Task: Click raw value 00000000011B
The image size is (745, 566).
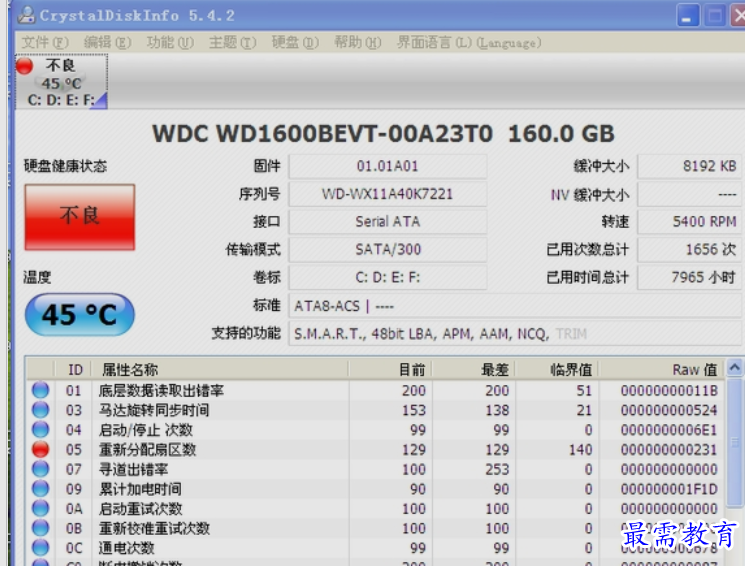Action: coord(669,391)
